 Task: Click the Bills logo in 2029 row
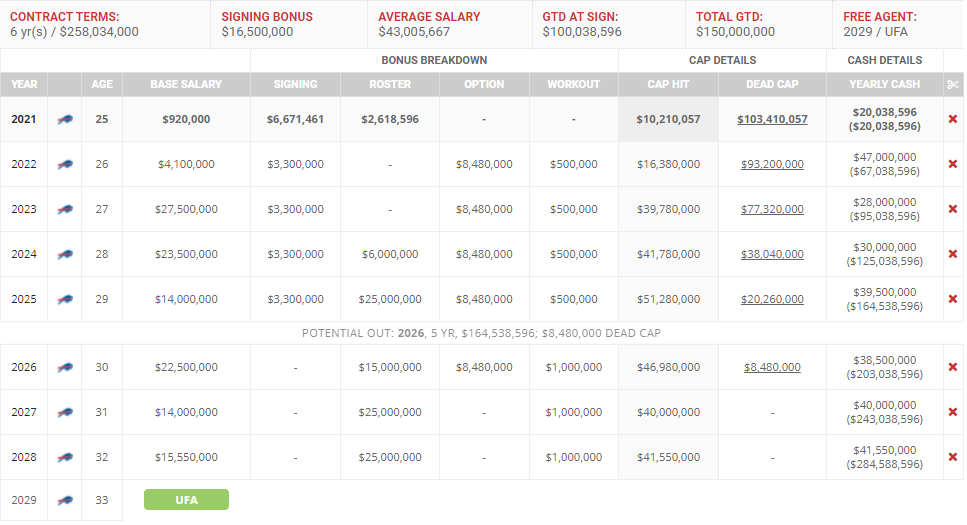pyautogui.click(x=64, y=499)
